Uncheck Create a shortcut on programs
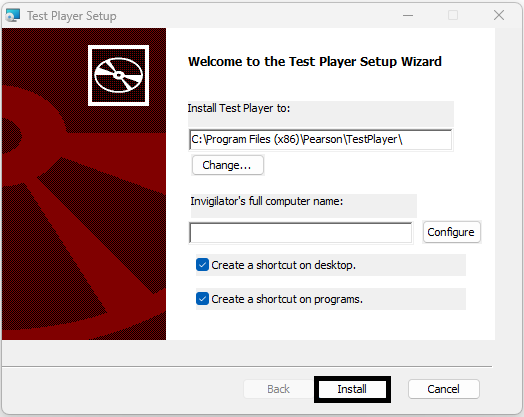This screenshot has width=524, height=417. 203,299
